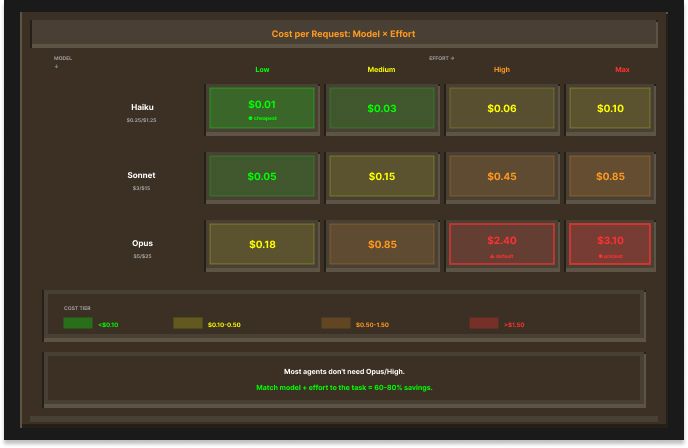Click the '60-80% savings' green text line
Image resolution: width=688 pixels, height=448 pixels.
click(344, 387)
